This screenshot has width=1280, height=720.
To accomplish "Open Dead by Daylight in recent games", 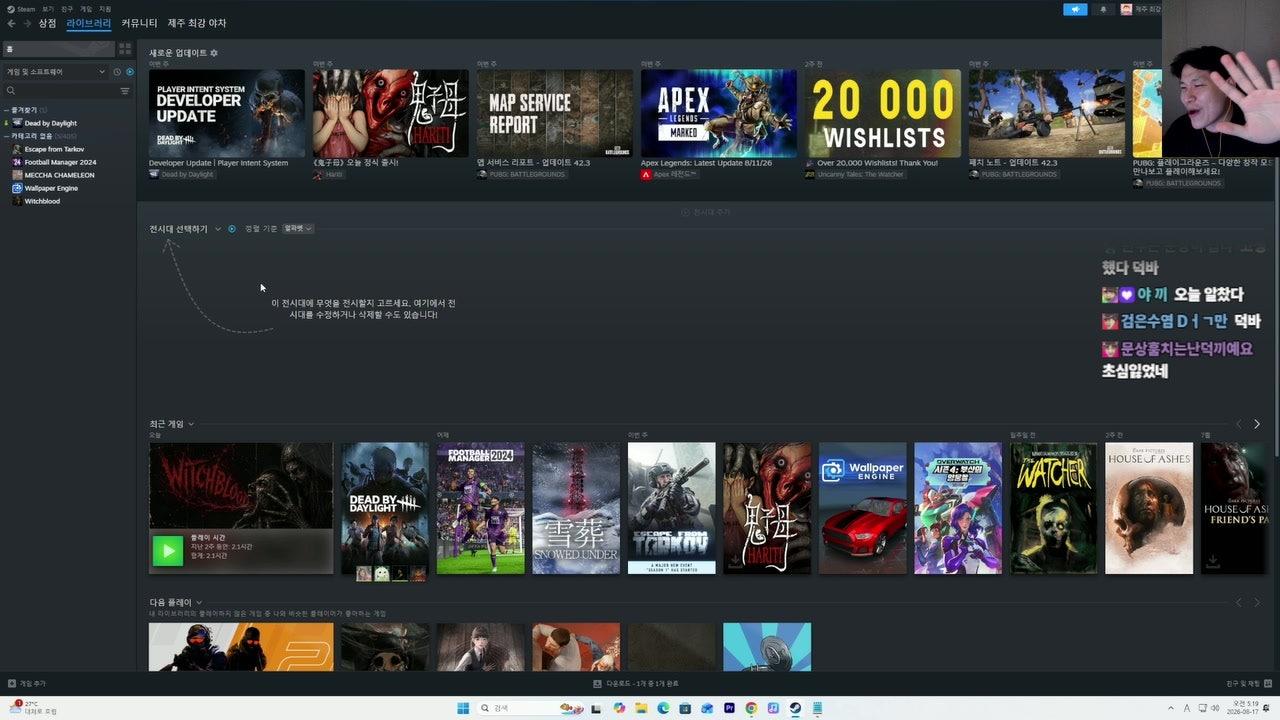I will 385,508.
